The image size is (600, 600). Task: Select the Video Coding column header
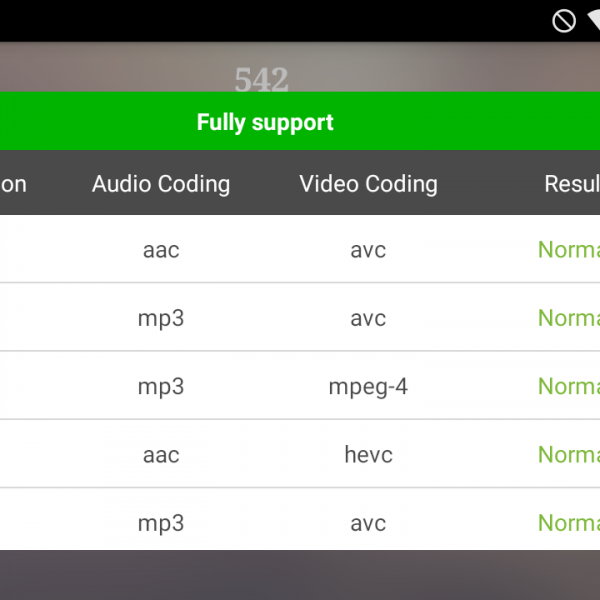[x=368, y=184]
